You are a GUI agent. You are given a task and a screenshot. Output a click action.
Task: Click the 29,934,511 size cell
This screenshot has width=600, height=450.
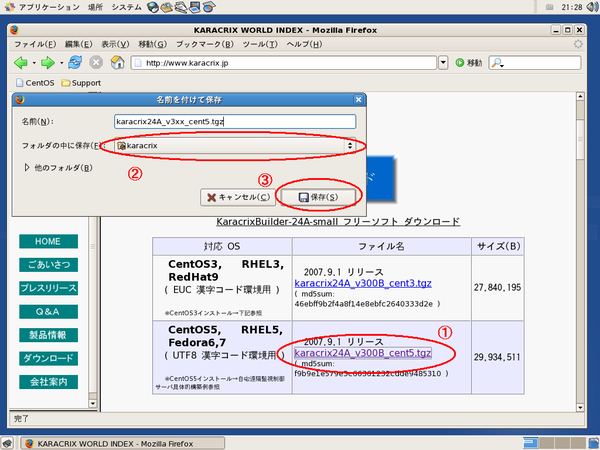pos(497,357)
